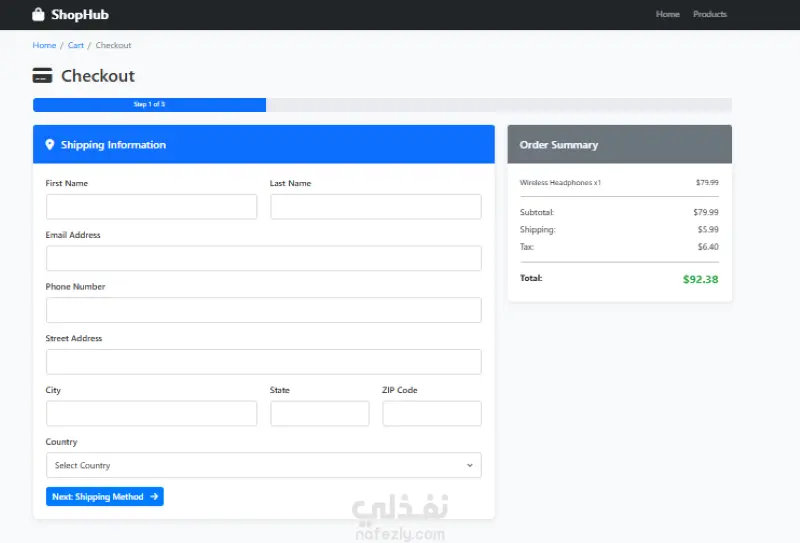Click the Shipping $5.99 value

[708, 230]
